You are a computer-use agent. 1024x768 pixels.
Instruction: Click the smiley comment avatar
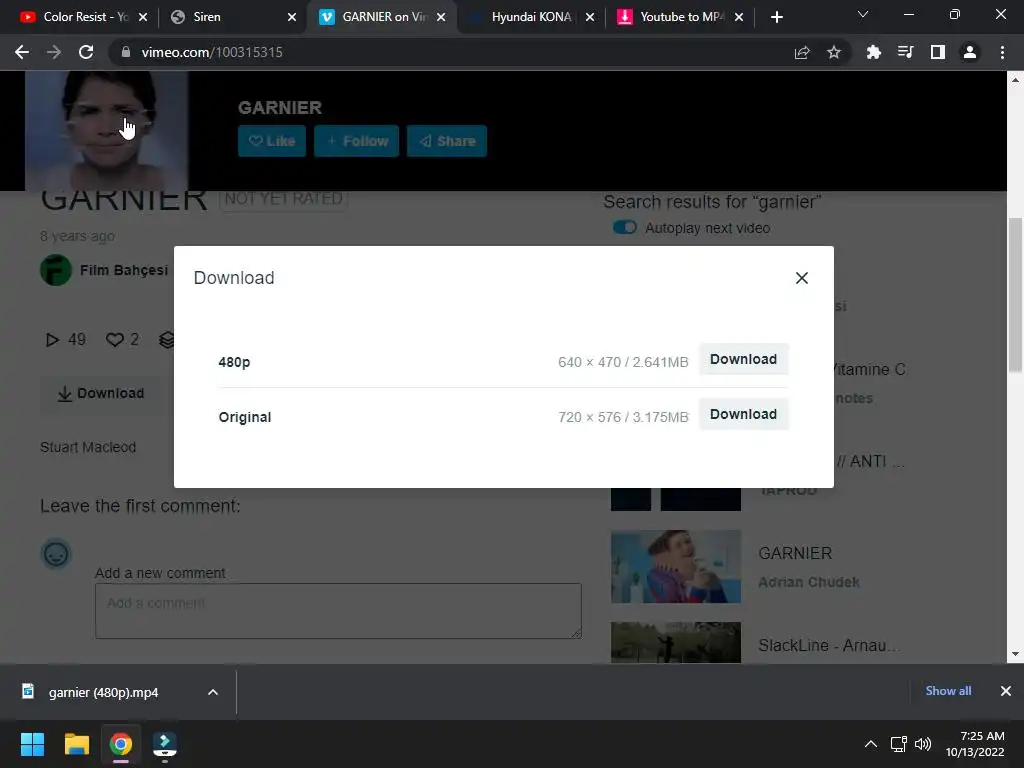[56, 554]
